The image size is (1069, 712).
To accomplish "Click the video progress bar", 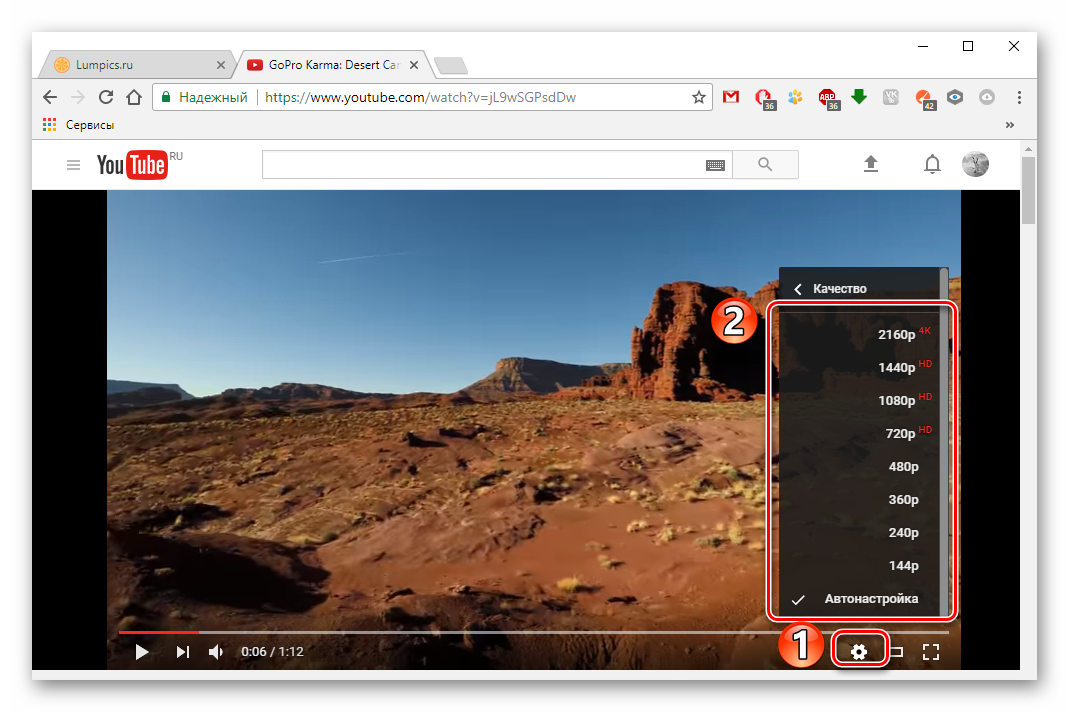I will point(500,632).
